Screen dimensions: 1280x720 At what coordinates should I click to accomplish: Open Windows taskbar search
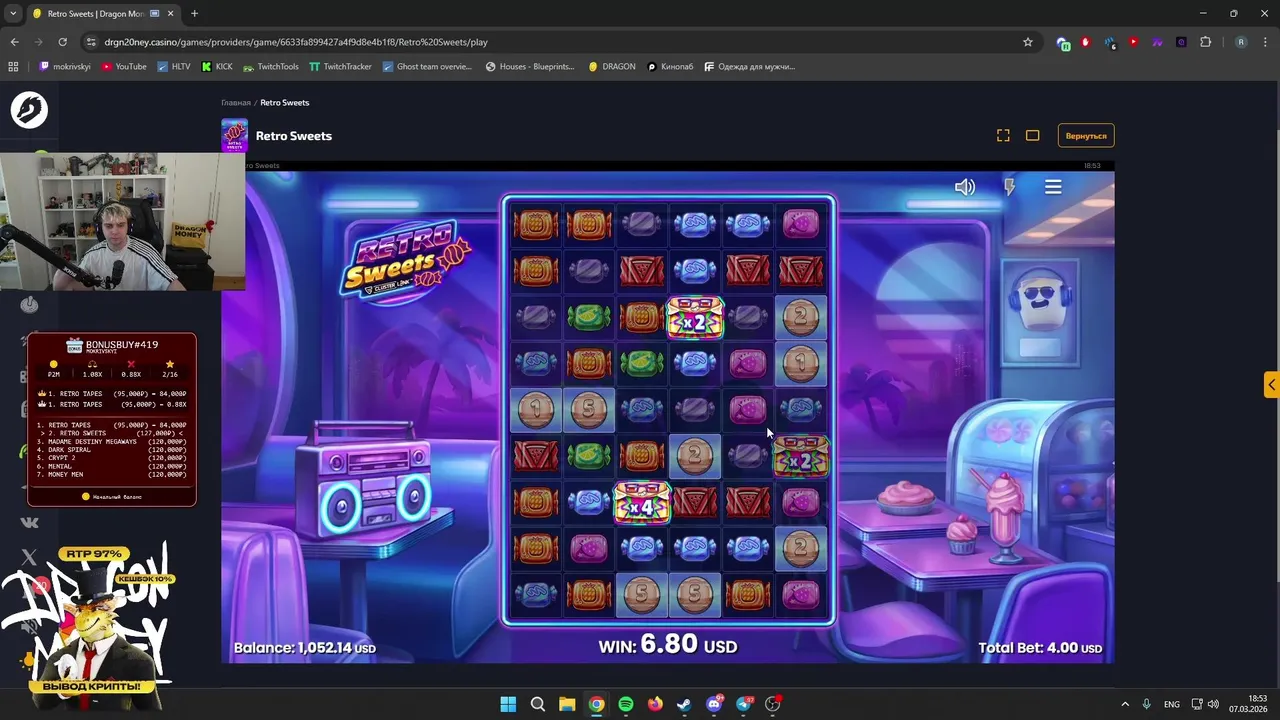(x=537, y=704)
